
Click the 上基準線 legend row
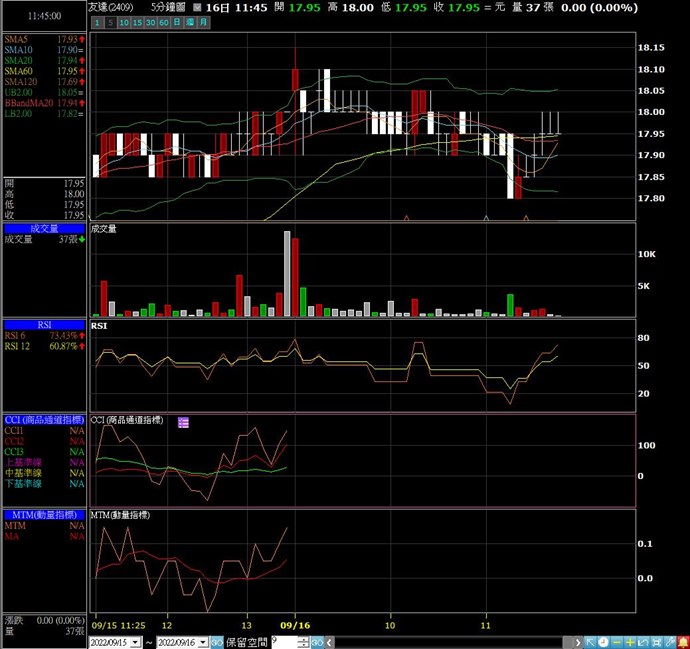point(44,462)
